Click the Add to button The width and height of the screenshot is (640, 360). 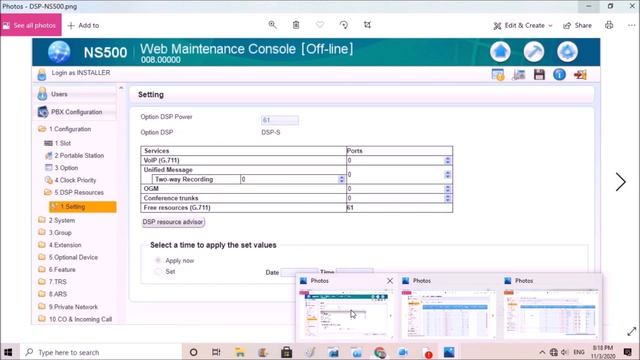tap(84, 25)
